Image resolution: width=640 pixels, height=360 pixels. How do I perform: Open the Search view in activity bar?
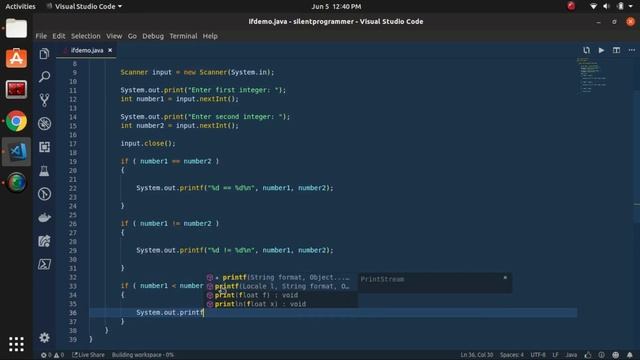[x=44, y=77]
